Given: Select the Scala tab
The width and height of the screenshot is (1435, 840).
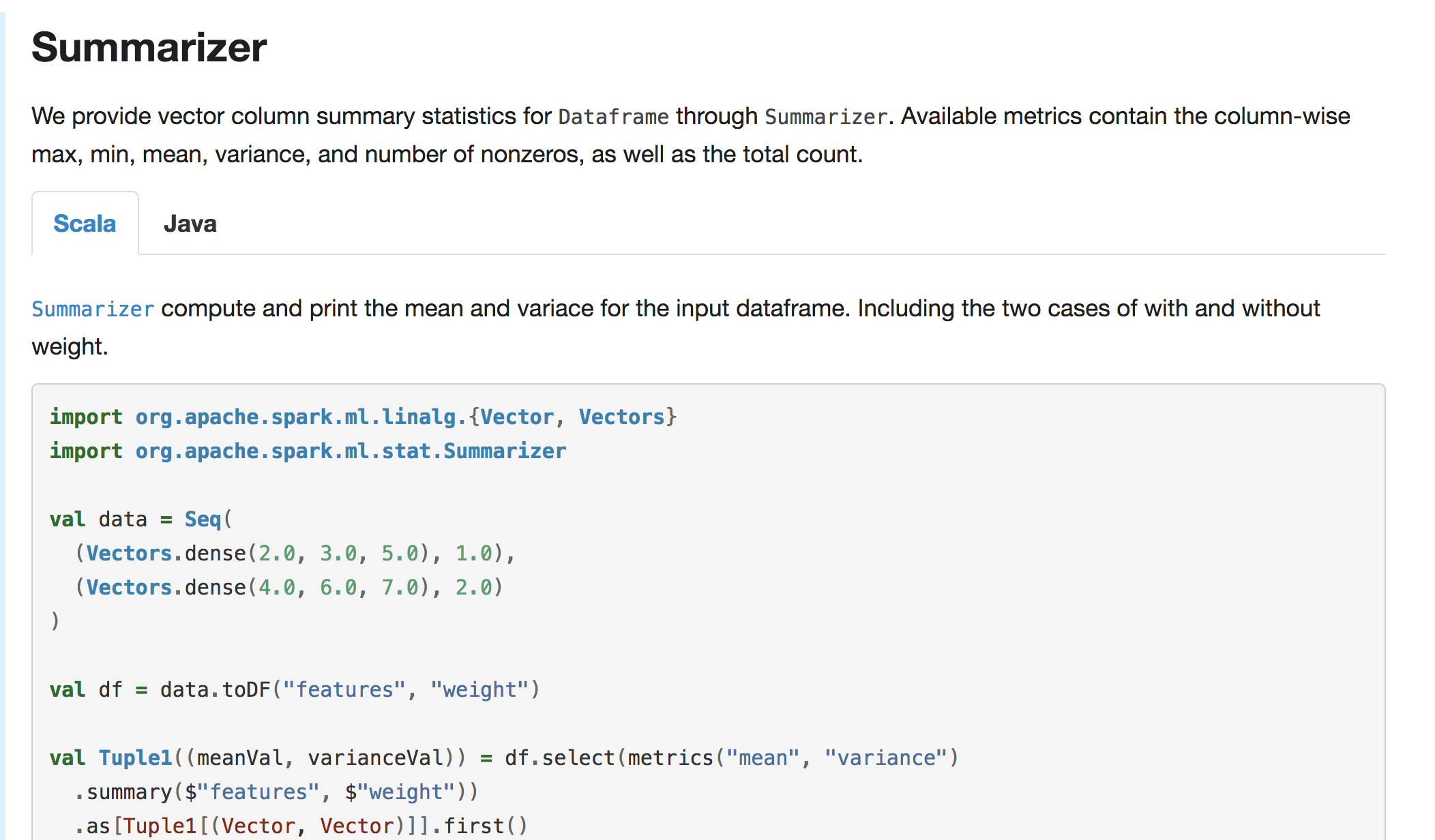Looking at the screenshot, I should (x=85, y=224).
